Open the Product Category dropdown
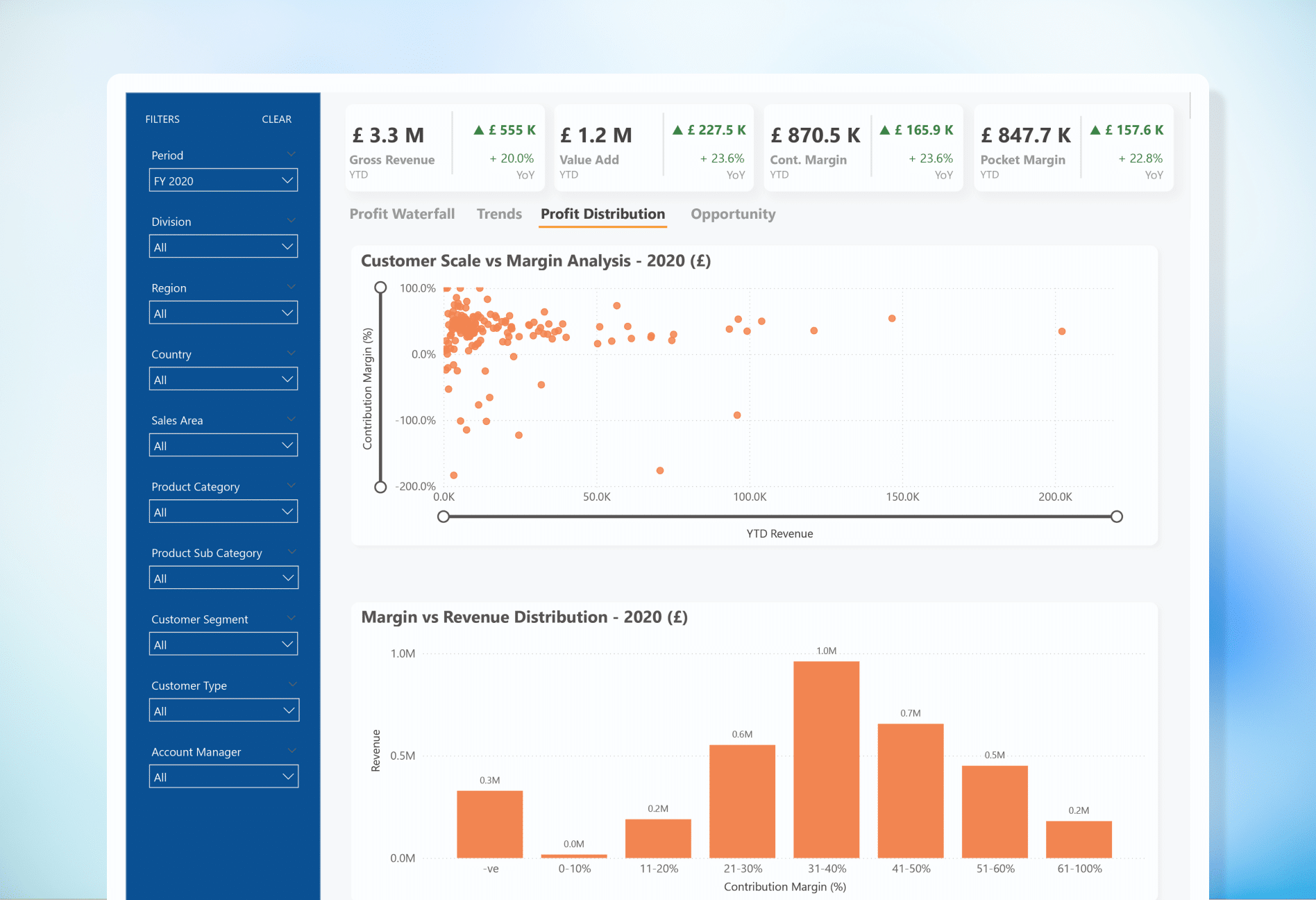The width and height of the screenshot is (1316, 900). (x=223, y=512)
